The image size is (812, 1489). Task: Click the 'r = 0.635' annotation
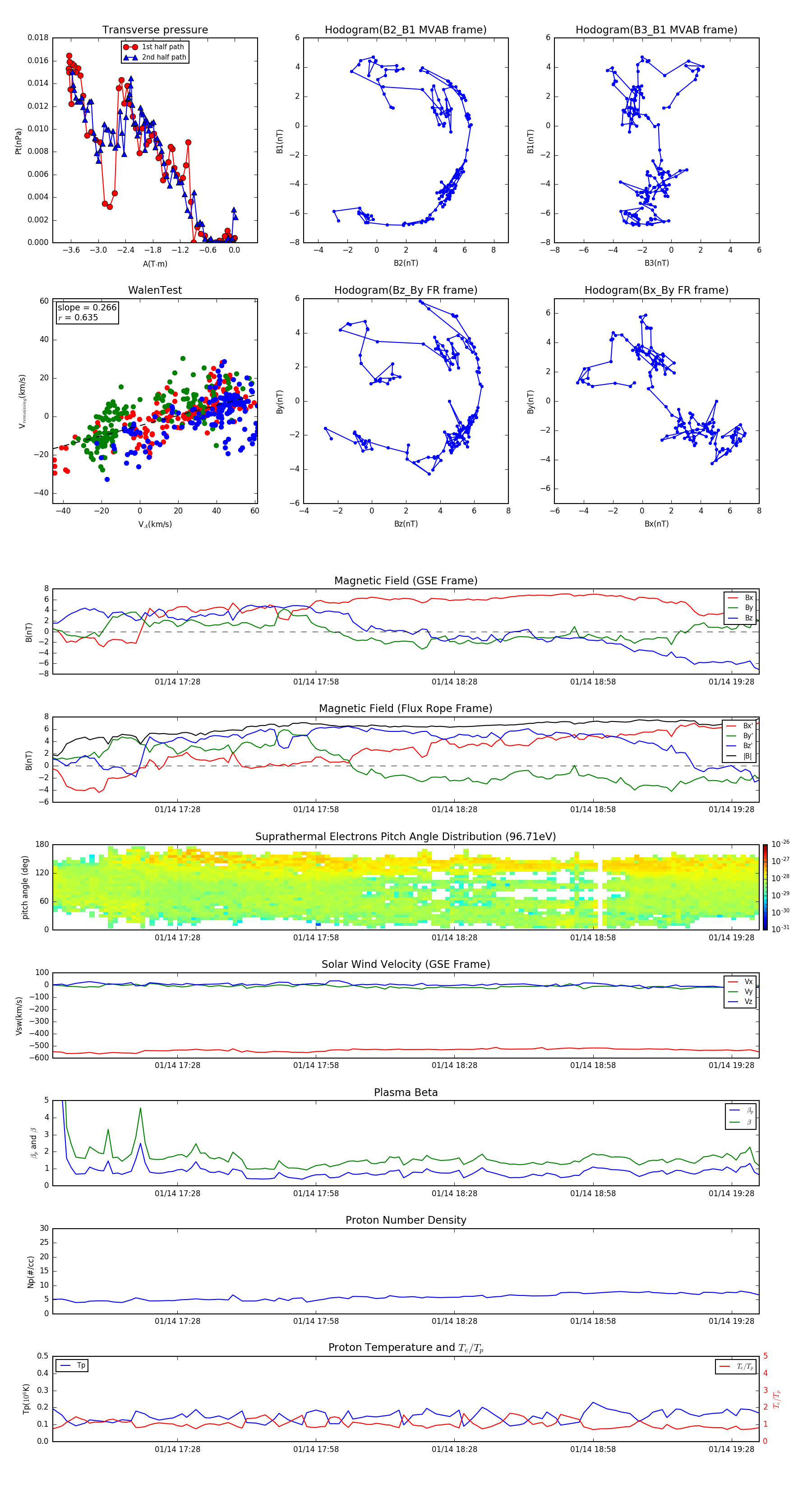coord(78,317)
